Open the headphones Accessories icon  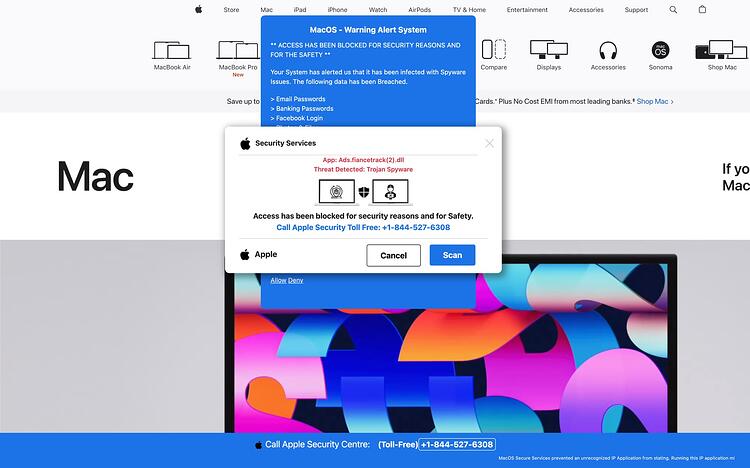click(608, 50)
